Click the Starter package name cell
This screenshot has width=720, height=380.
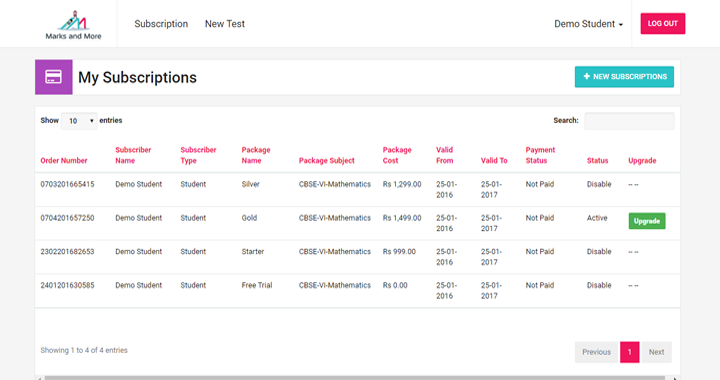[253, 251]
